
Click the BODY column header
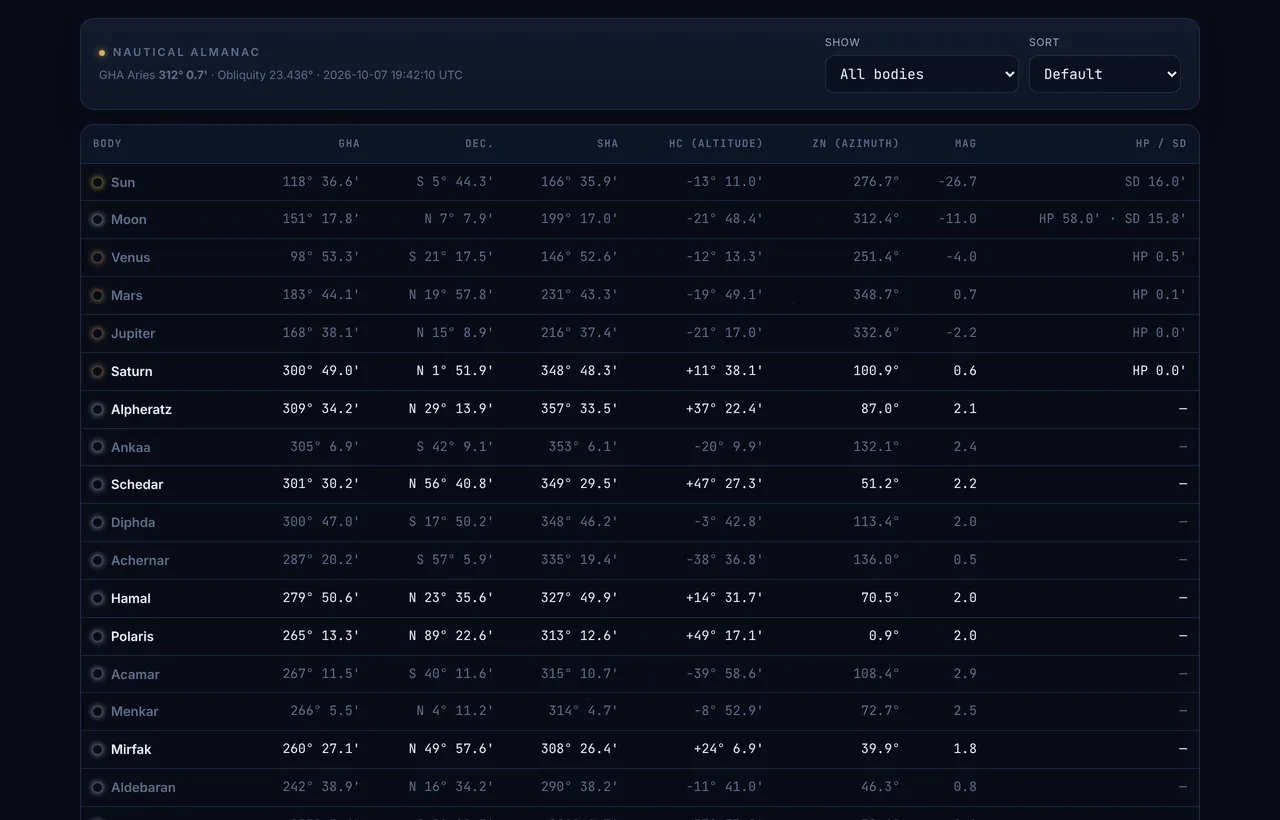click(x=107, y=144)
